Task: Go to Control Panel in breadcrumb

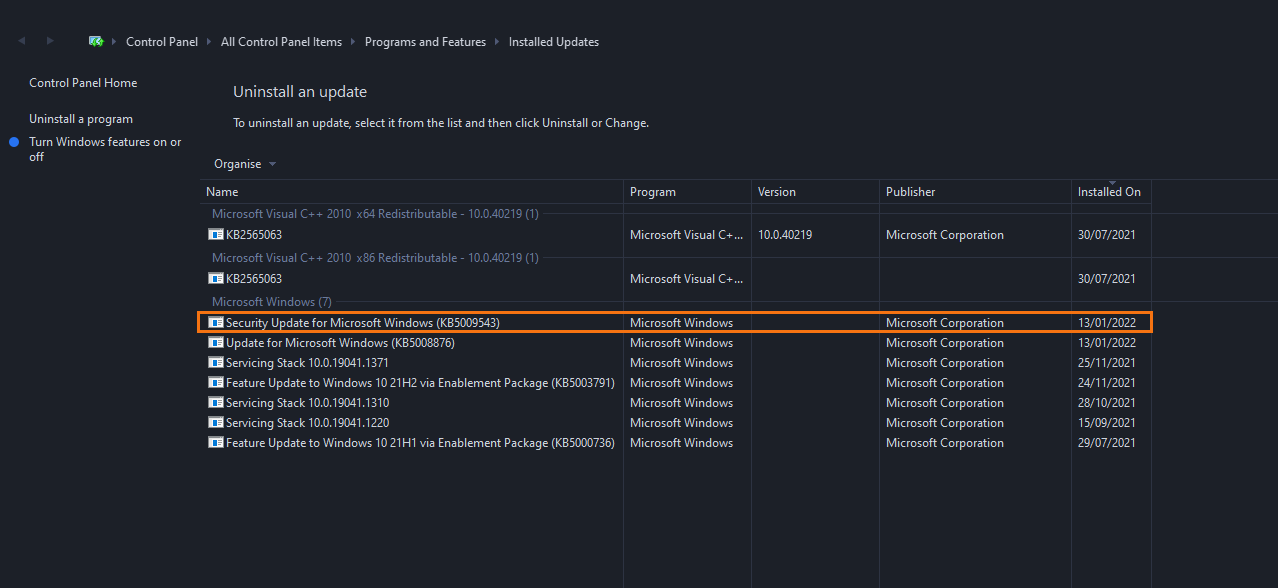Action: tap(163, 42)
